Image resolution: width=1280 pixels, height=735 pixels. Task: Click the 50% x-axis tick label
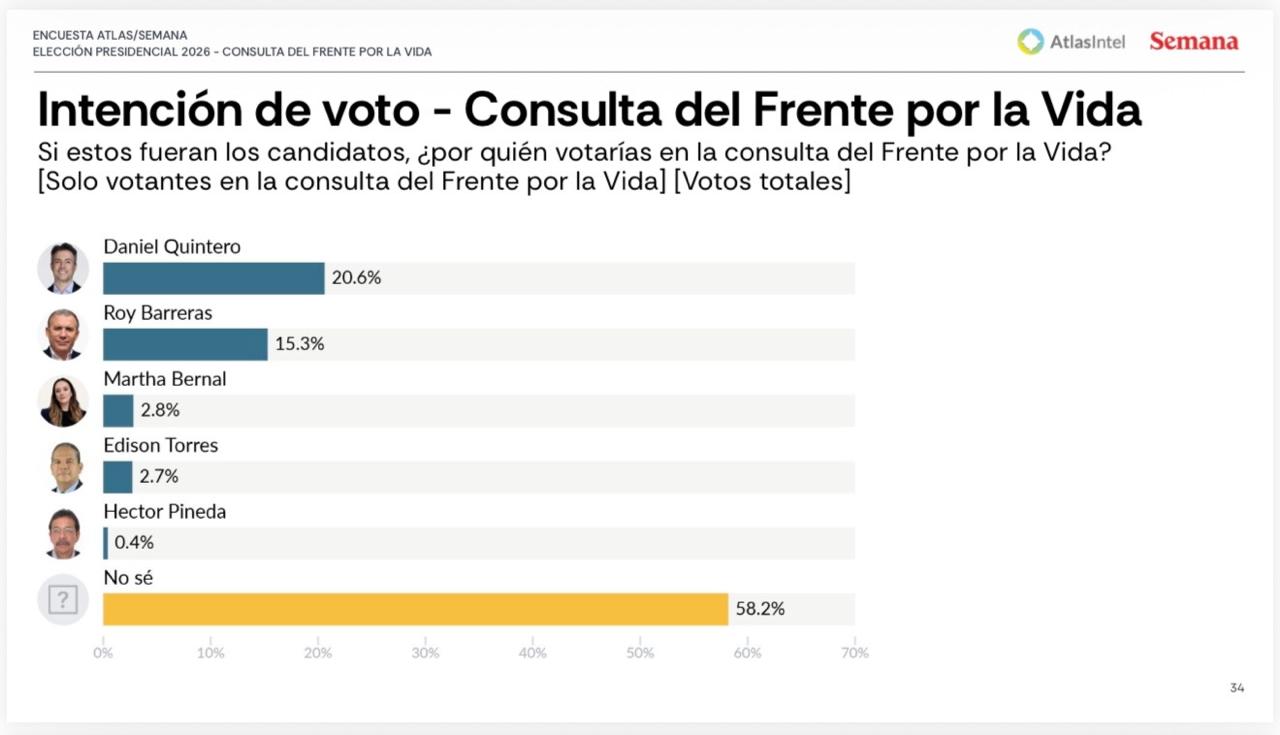click(640, 653)
